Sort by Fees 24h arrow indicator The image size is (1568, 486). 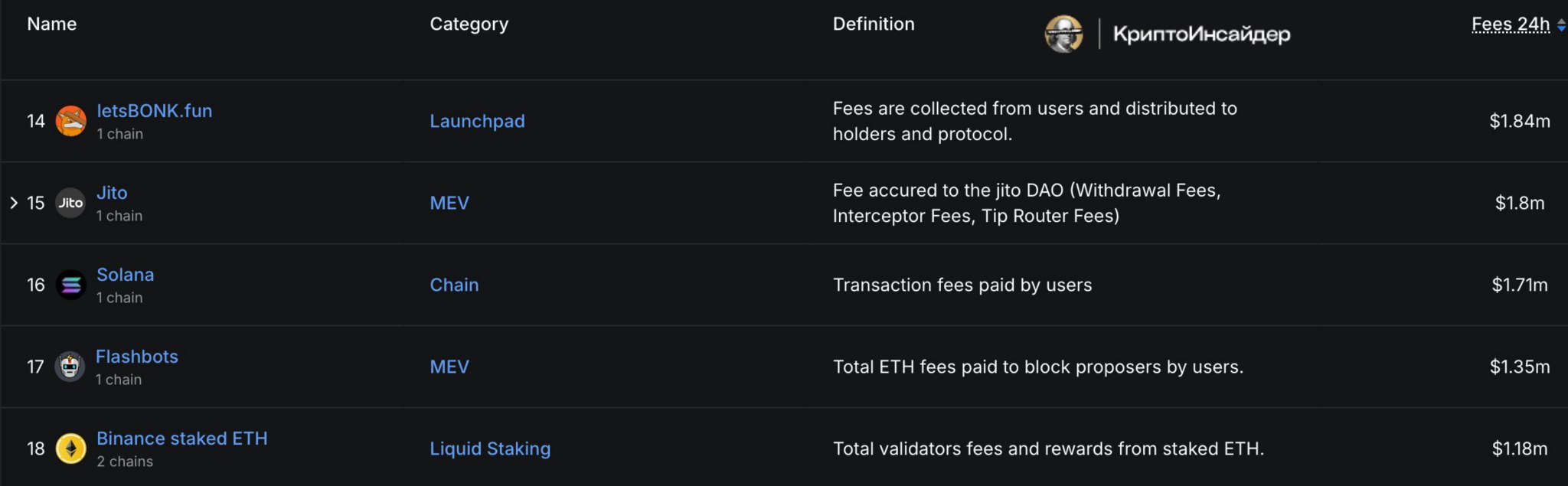[x=1561, y=25]
